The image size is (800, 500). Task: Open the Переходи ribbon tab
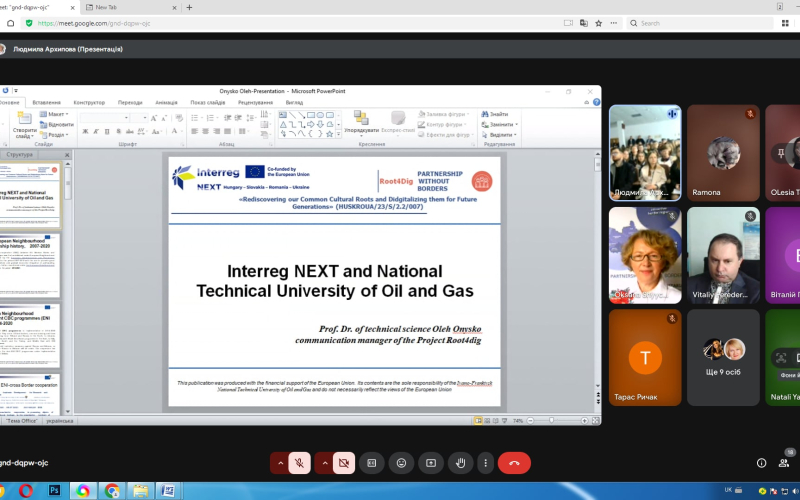(130, 103)
